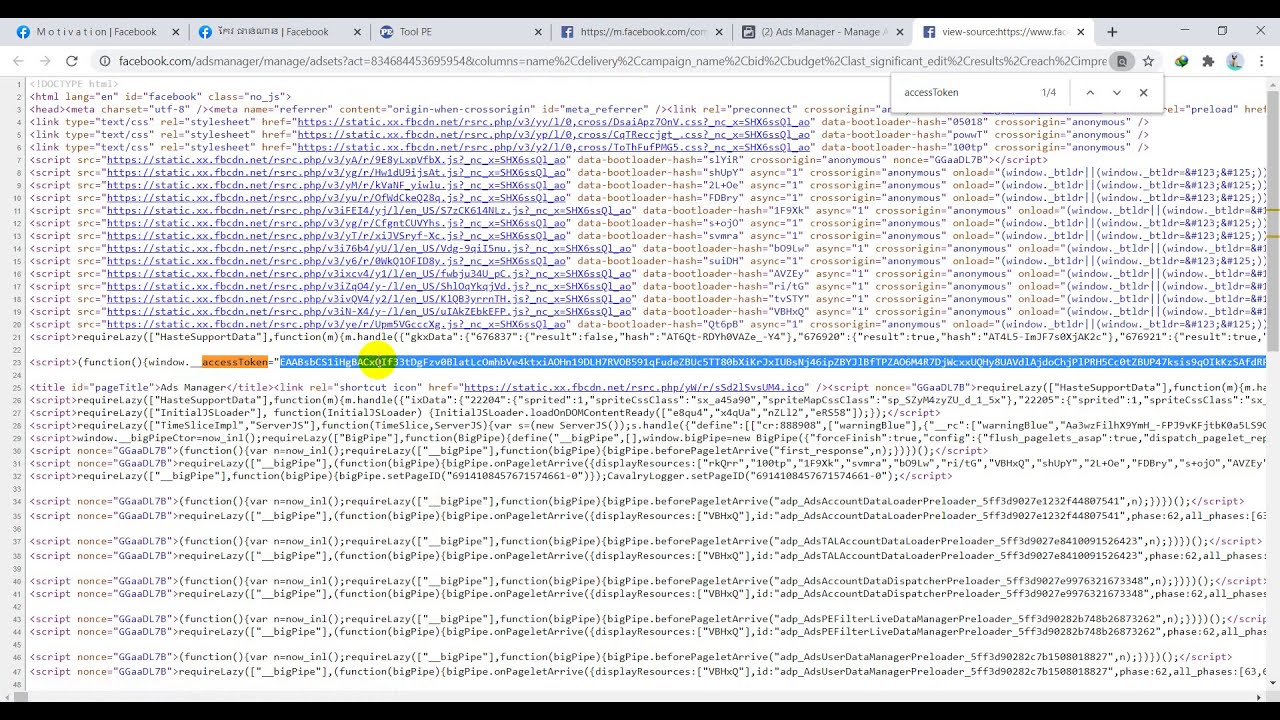The image size is (1280, 720).
Task: Bookmark this page with the star icon
Action: 1148,61
